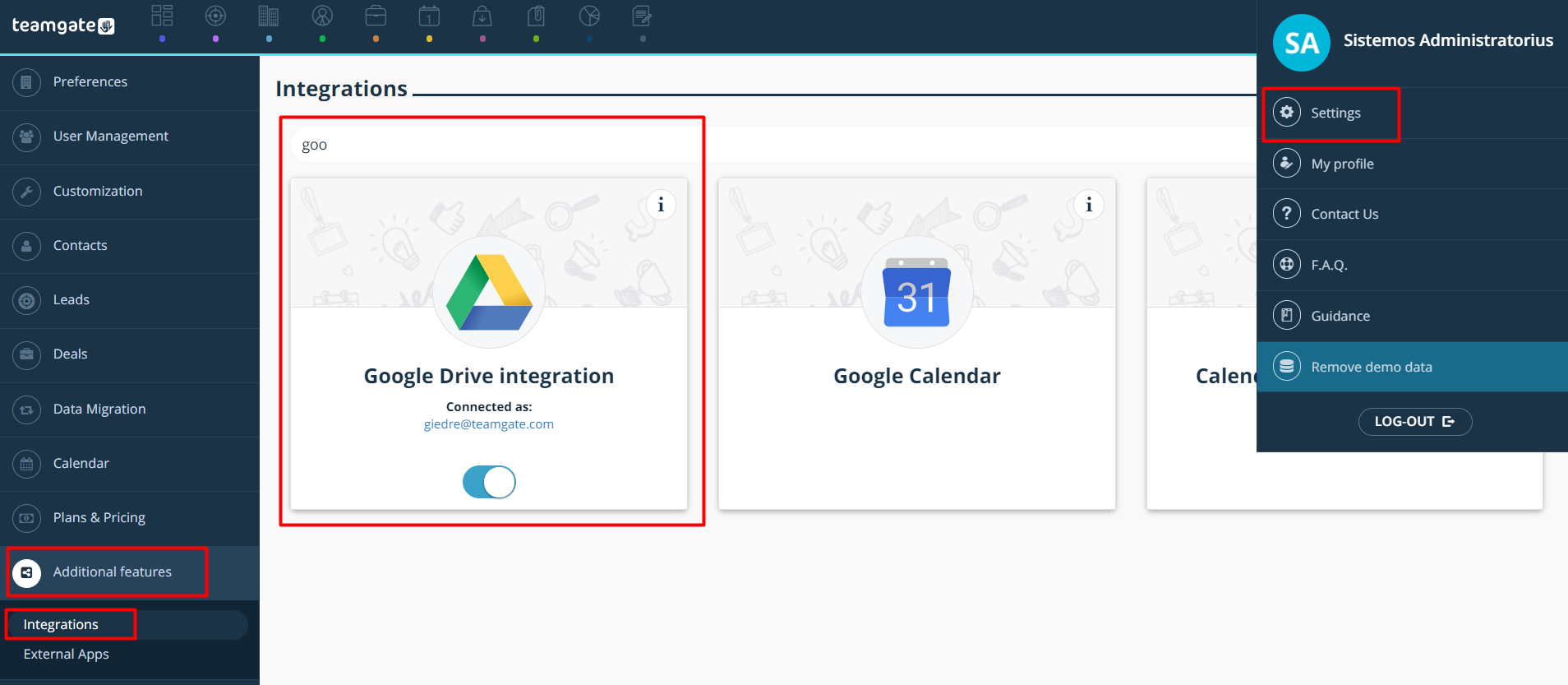Open the Companies buildings icon in top bar
Screen dimensions: 1568x685
(x=269, y=16)
